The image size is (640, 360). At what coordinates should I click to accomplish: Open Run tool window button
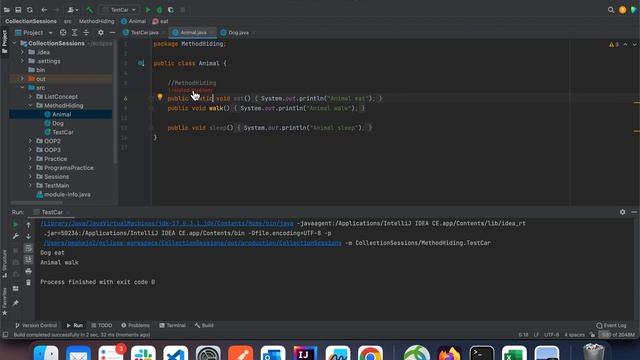tap(75, 326)
